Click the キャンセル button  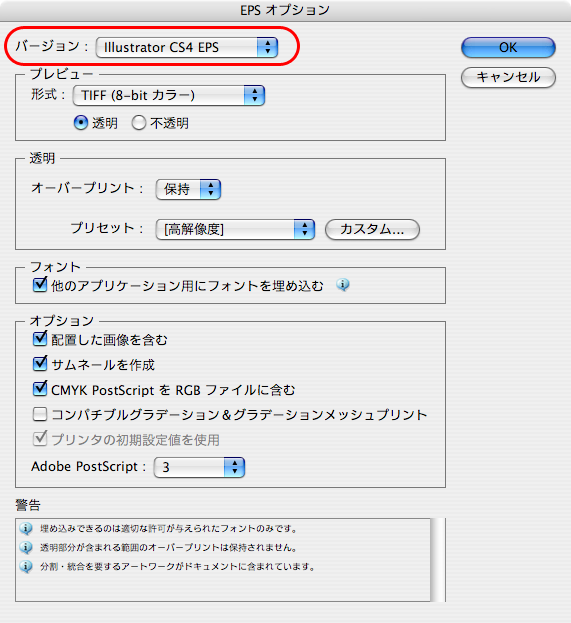tap(508, 77)
